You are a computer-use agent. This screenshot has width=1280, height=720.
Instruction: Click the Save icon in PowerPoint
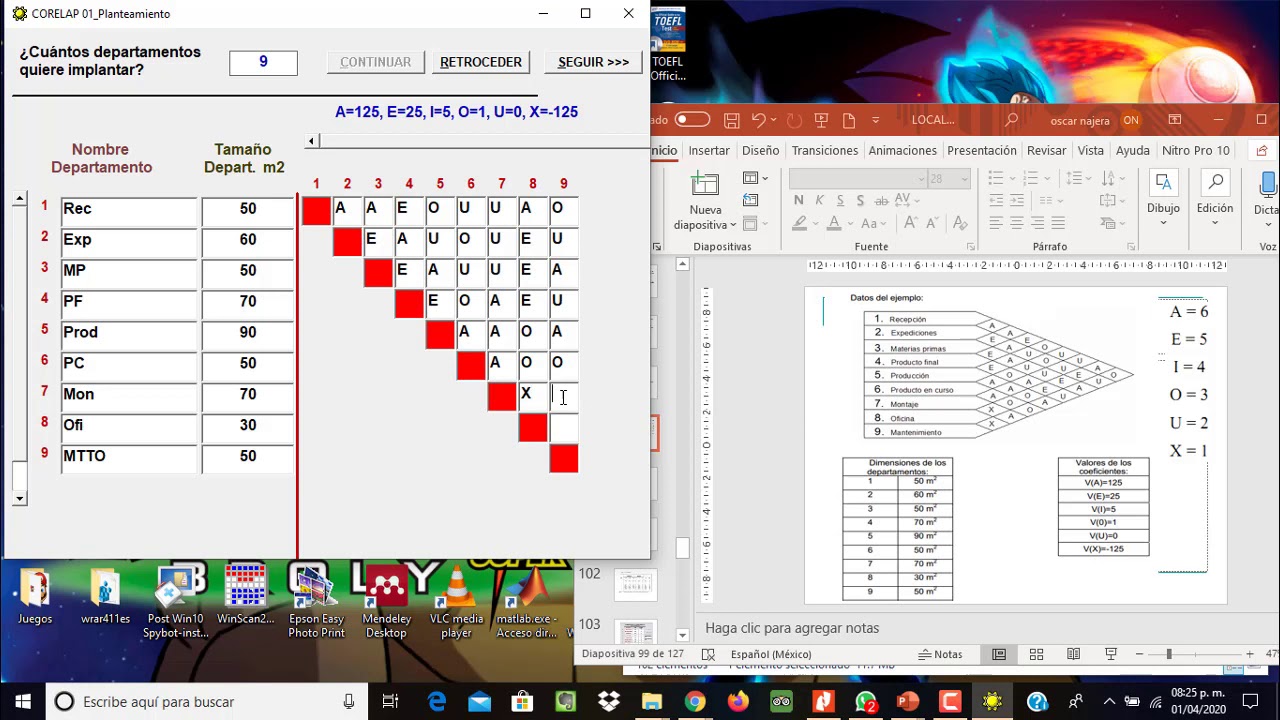732,120
